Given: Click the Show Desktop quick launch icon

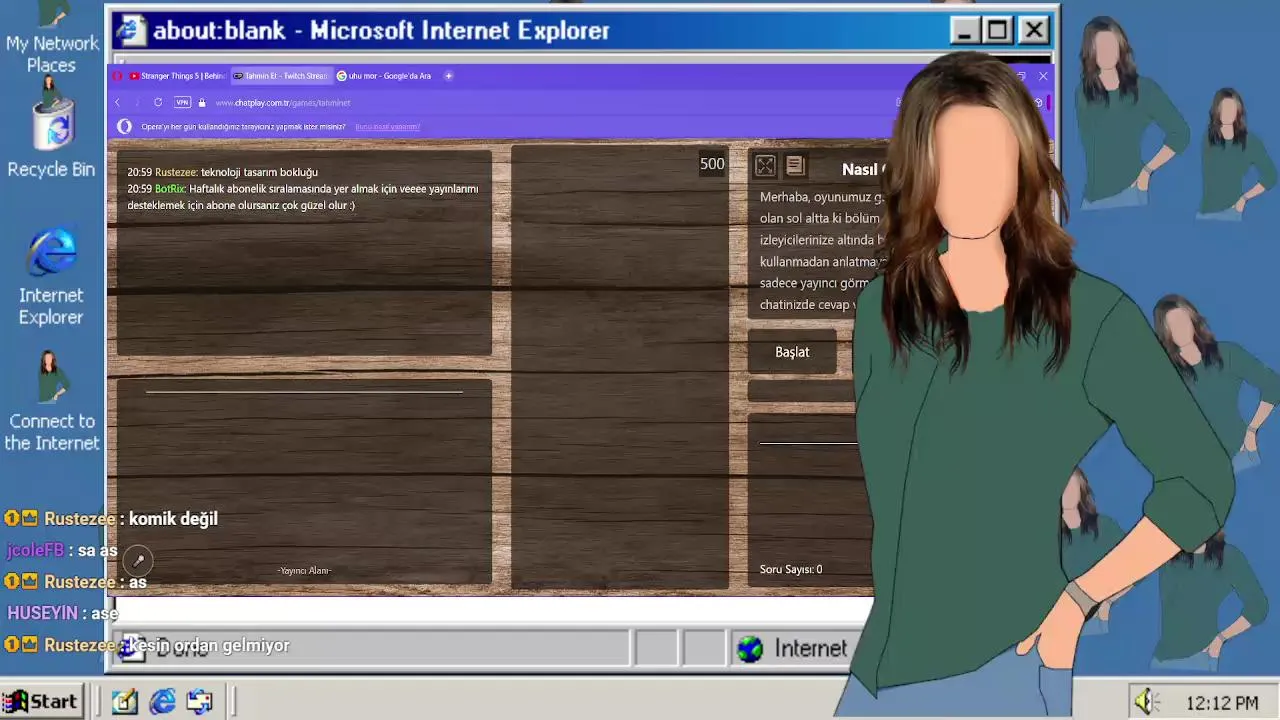Looking at the screenshot, I should 124,702.
